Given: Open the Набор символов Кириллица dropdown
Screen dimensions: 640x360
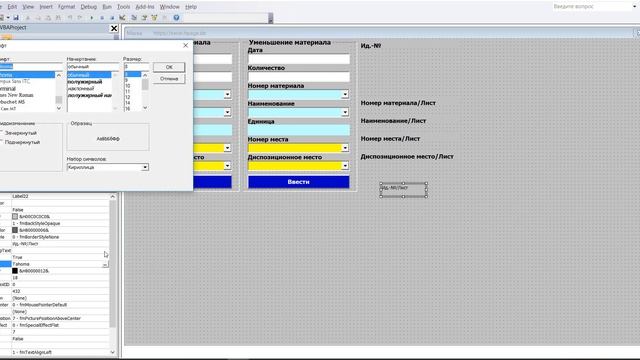Looking at the screenshot, I should (145, 167).
